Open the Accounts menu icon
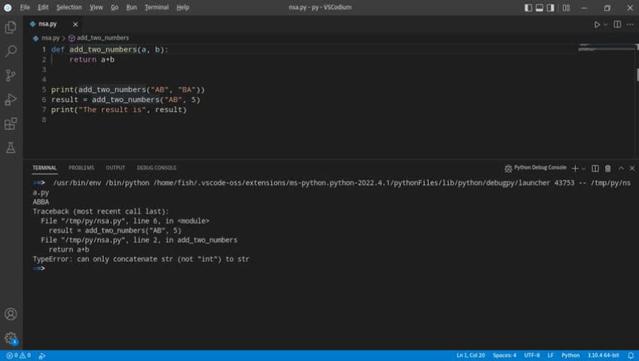 11,314
